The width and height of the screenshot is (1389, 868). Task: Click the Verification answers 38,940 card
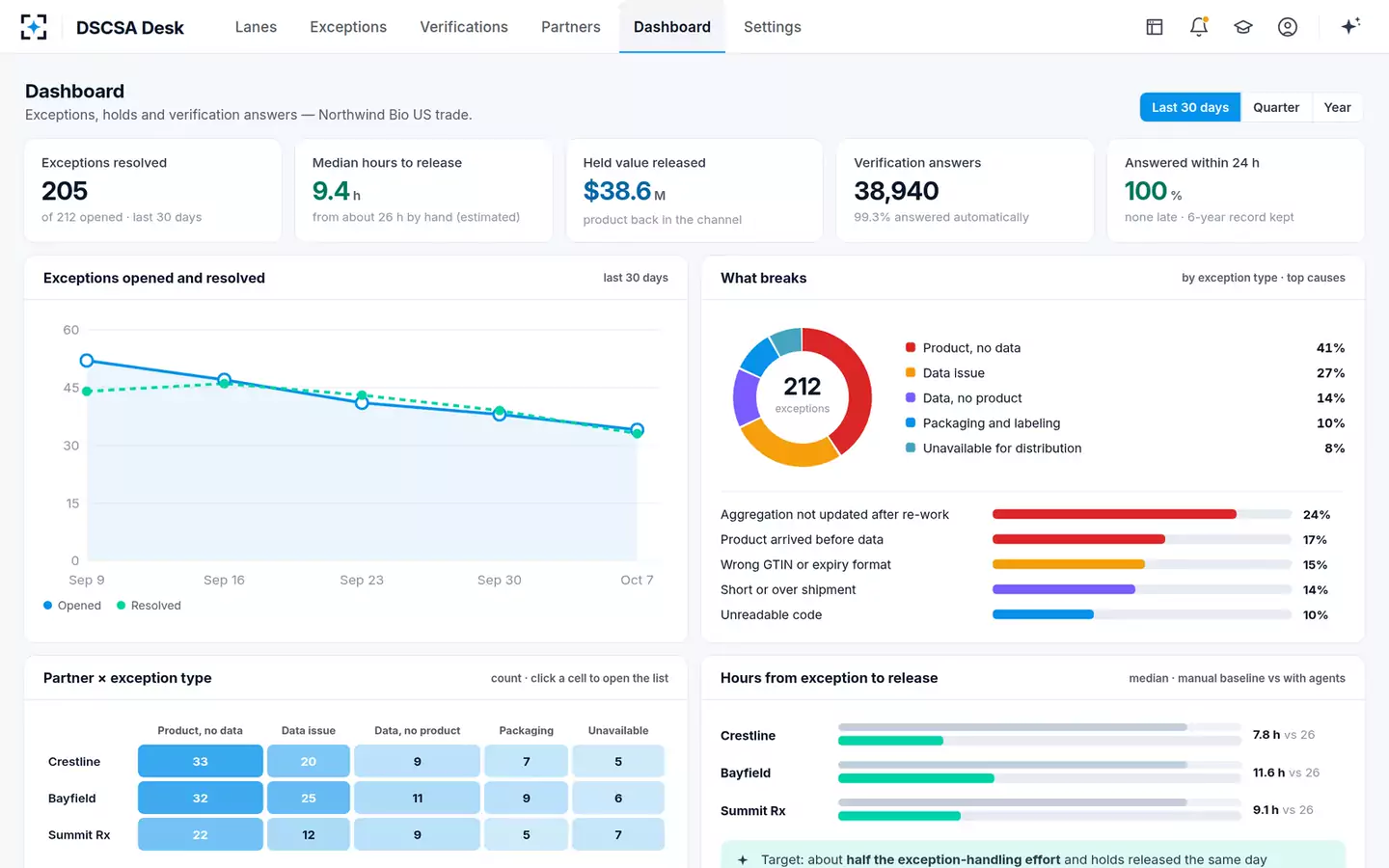(x=965, y=190)
